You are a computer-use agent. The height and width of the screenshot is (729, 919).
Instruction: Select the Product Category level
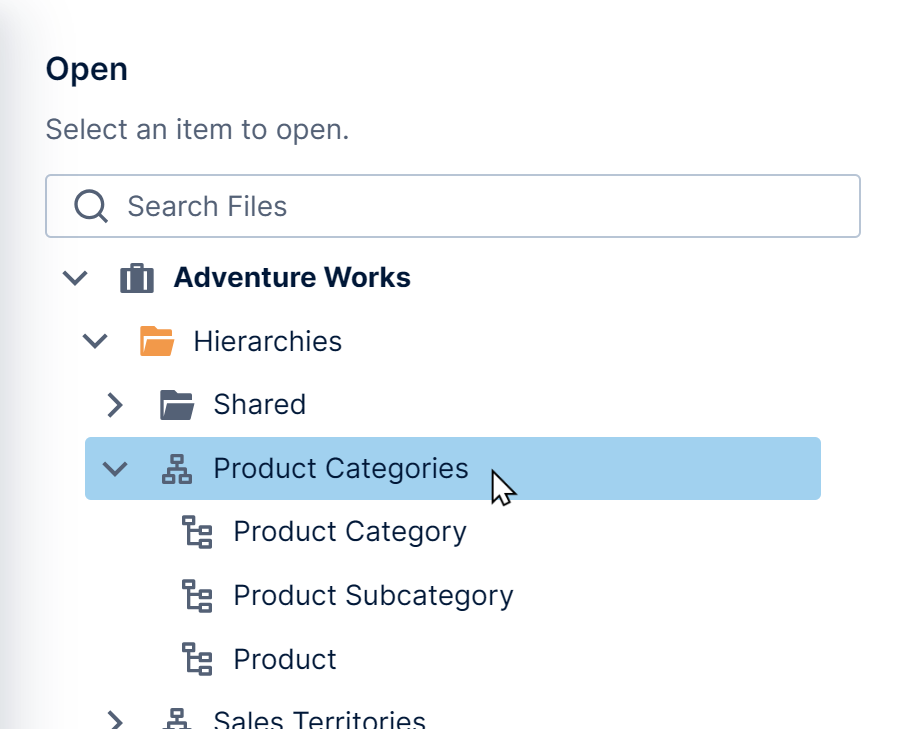click(349, 532)
